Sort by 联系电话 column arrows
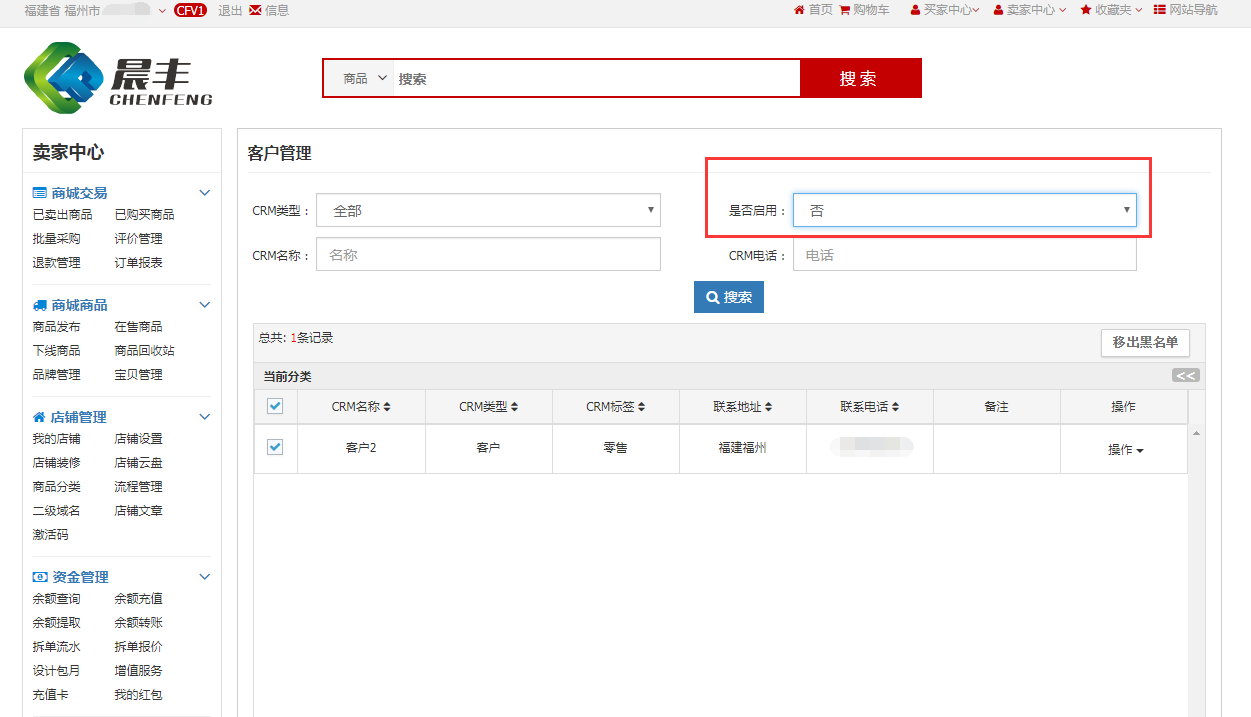 tap(895, 407)
